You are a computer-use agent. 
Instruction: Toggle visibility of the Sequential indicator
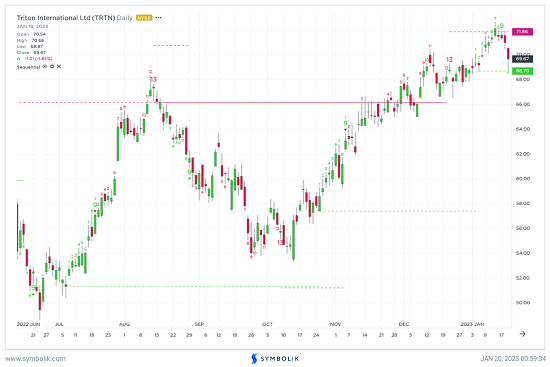(45, 67)
